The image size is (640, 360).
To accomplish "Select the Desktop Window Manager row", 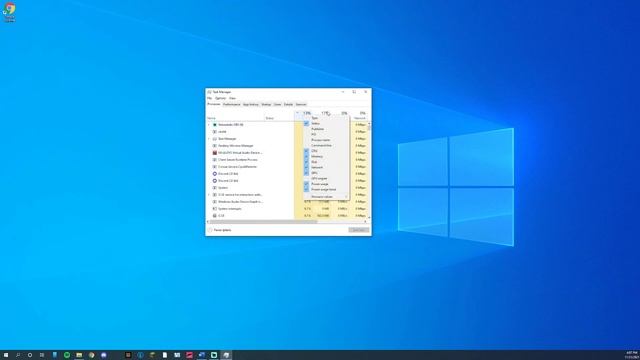I will pos(287,146).
